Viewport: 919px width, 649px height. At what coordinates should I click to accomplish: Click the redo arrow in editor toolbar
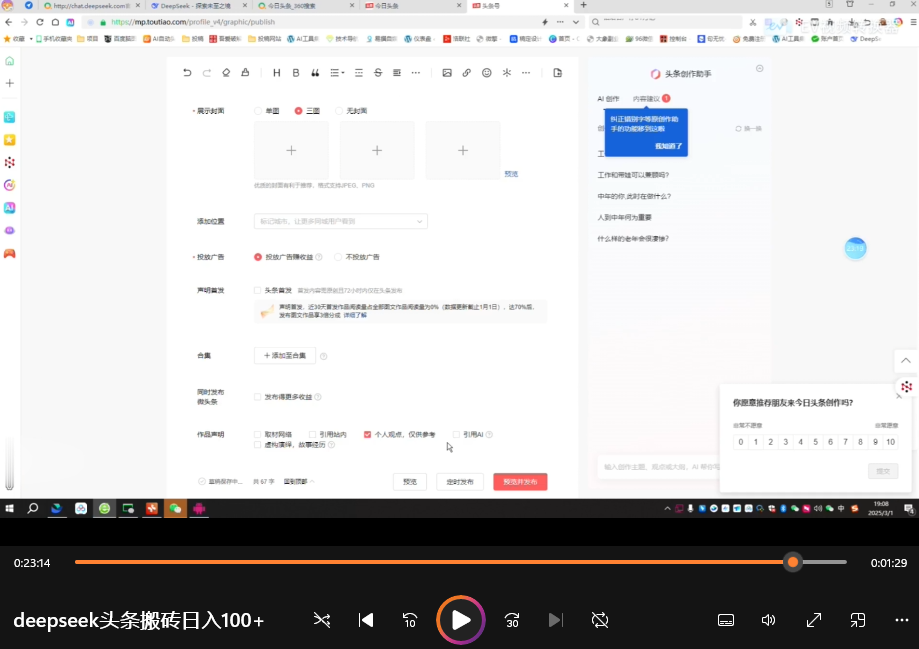206,73
